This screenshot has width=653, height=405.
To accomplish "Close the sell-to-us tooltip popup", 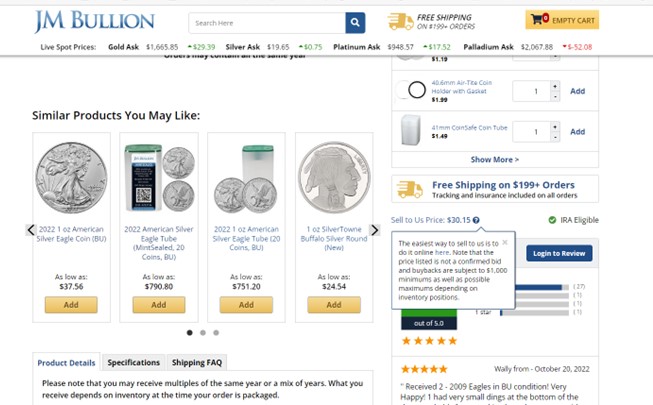I will (504, 242).
